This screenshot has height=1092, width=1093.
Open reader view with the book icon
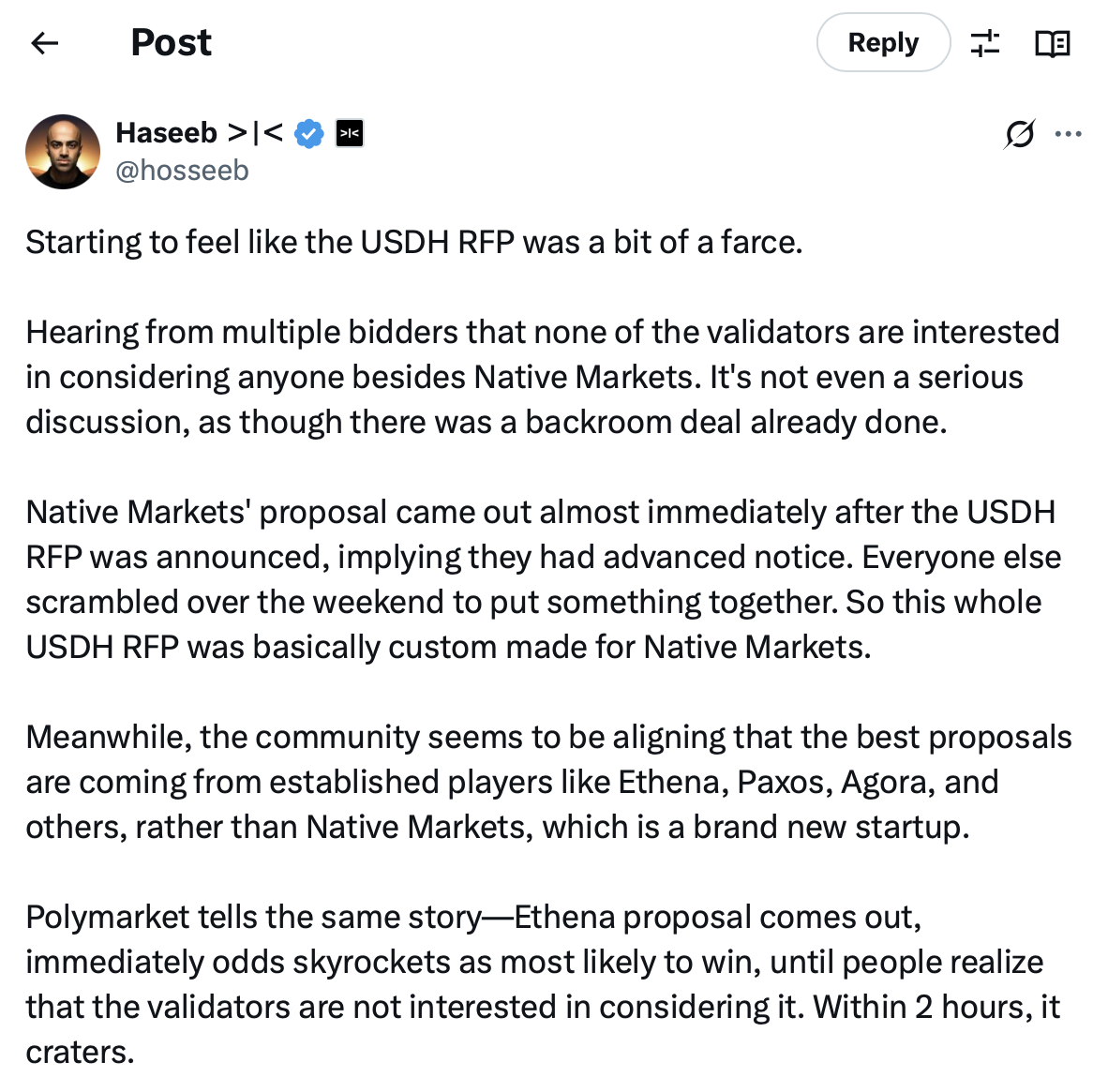1052,43
